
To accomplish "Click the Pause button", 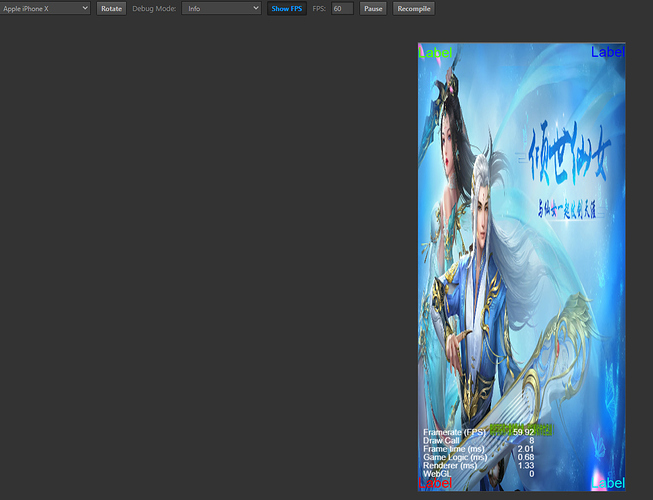I will click(373, 8).
